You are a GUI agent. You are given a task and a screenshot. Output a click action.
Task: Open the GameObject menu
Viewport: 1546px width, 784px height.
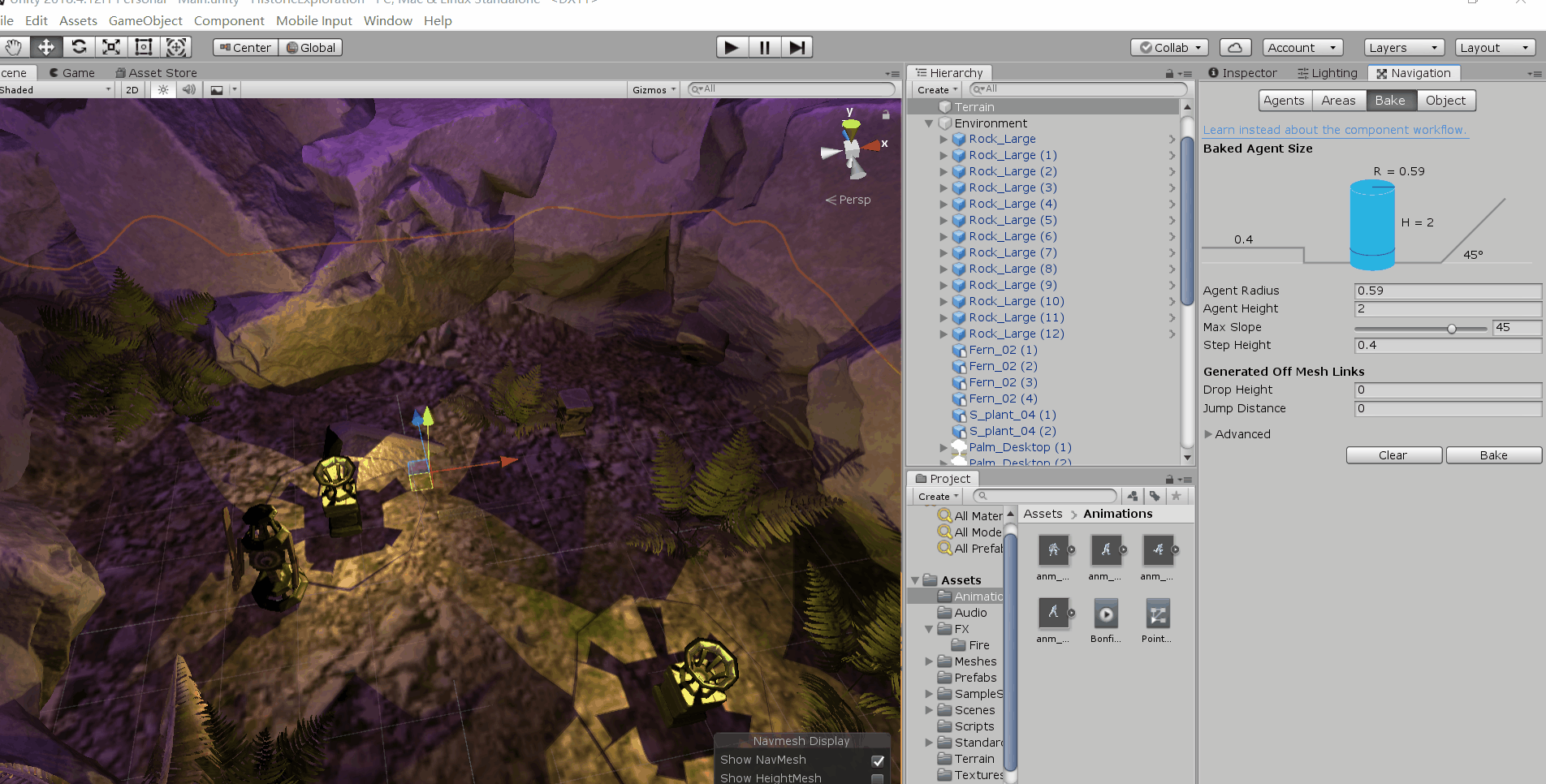click(x=145, y=20)
